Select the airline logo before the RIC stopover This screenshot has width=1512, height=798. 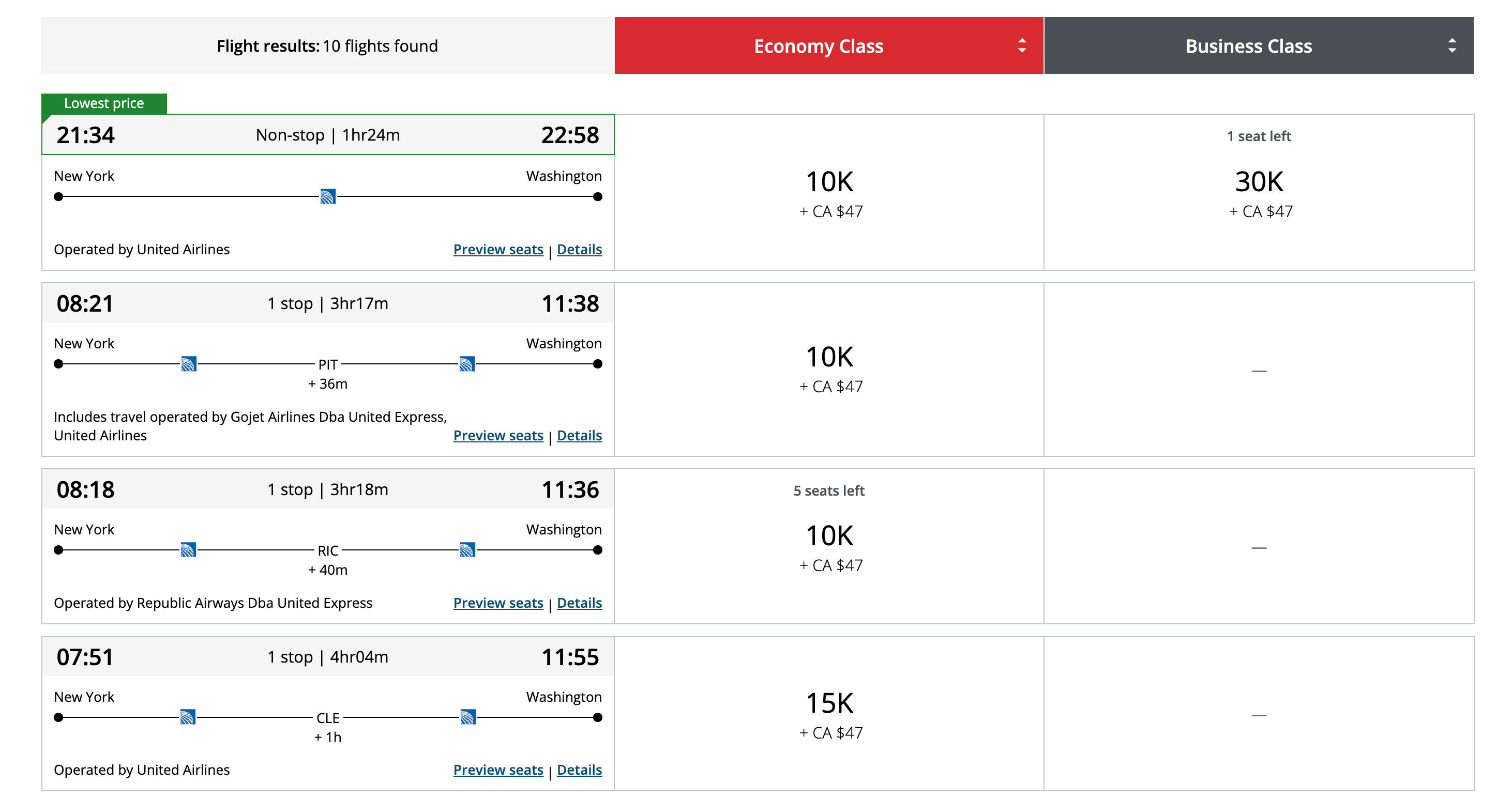click(189, 550)
